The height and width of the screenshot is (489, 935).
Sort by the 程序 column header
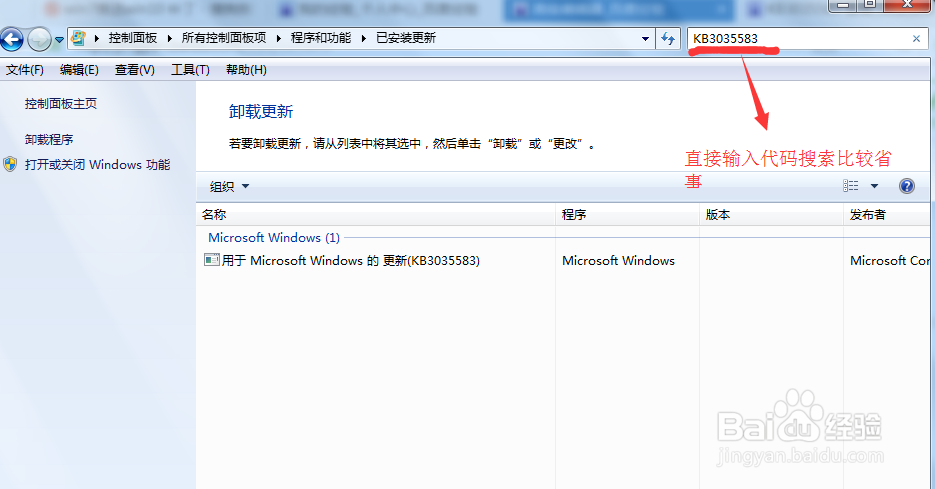coord(627,215)
